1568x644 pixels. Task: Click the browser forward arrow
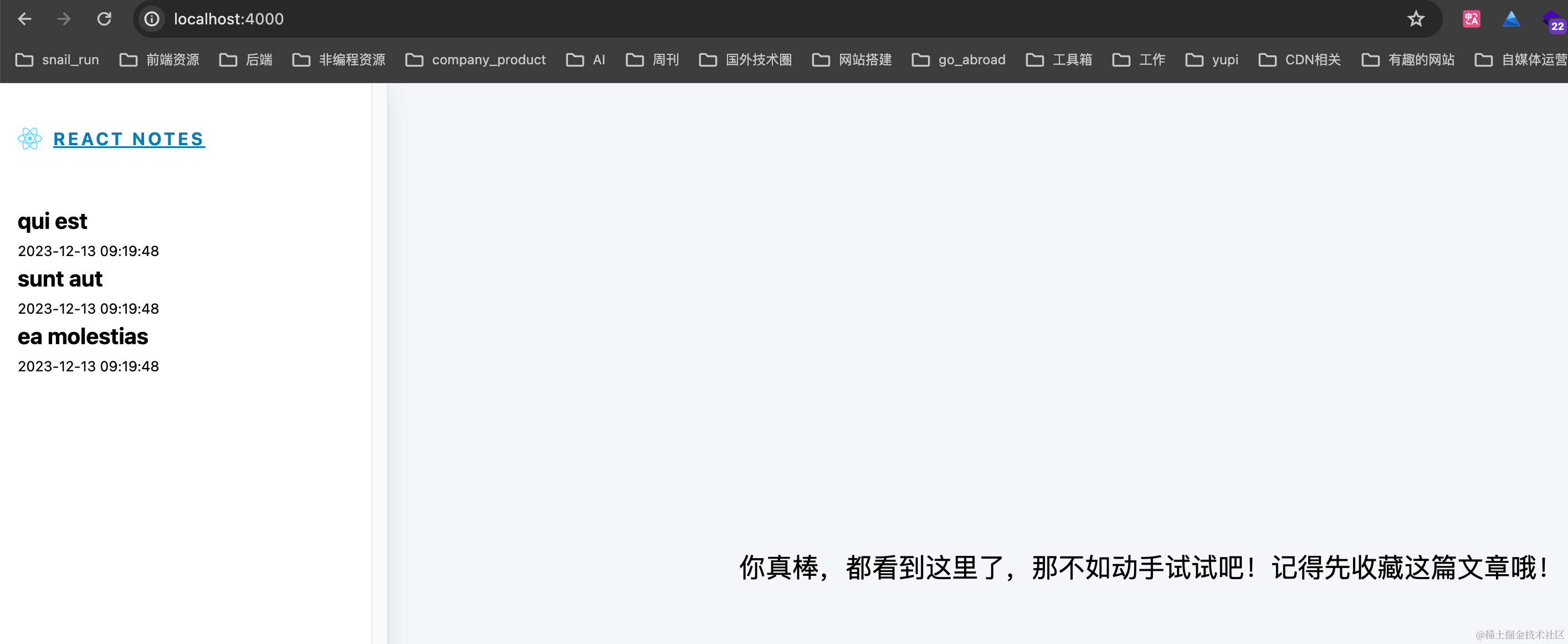tap(64, 19)
